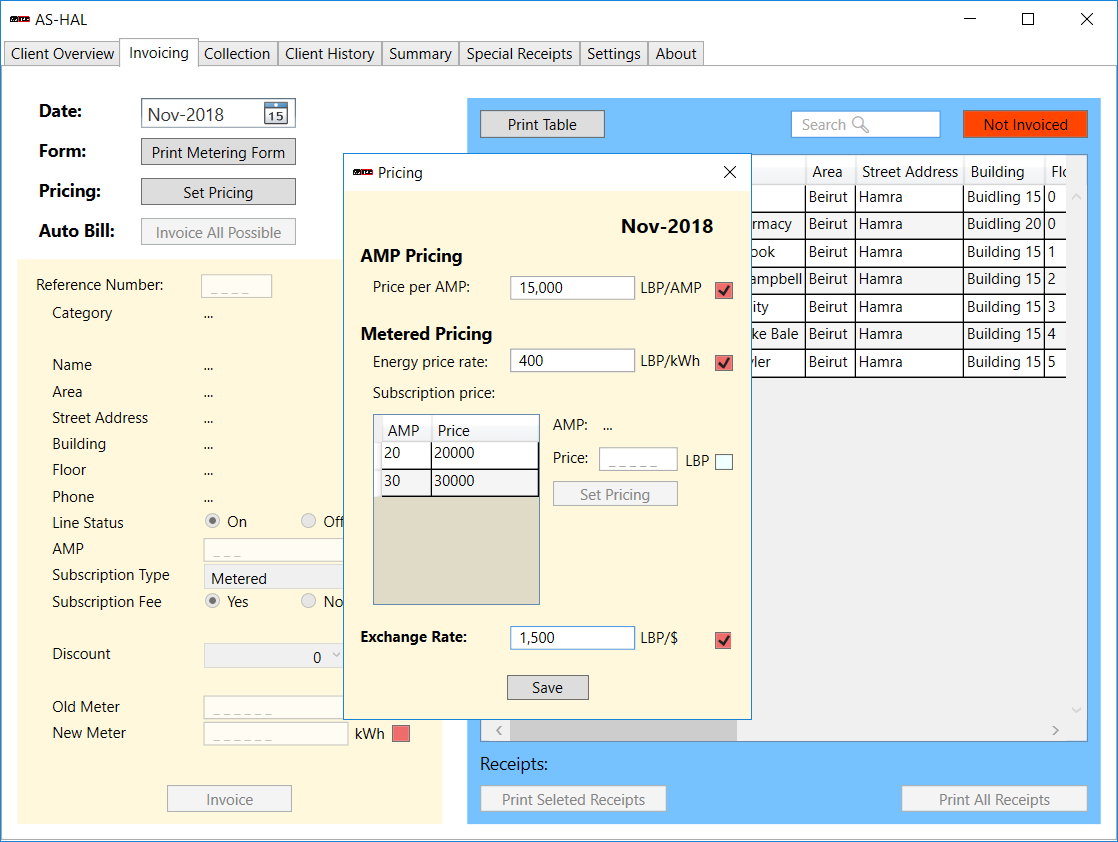Check the subscription Price LBP checkbox
Screen dimensions: 1118x842
(x=724, y=462)
